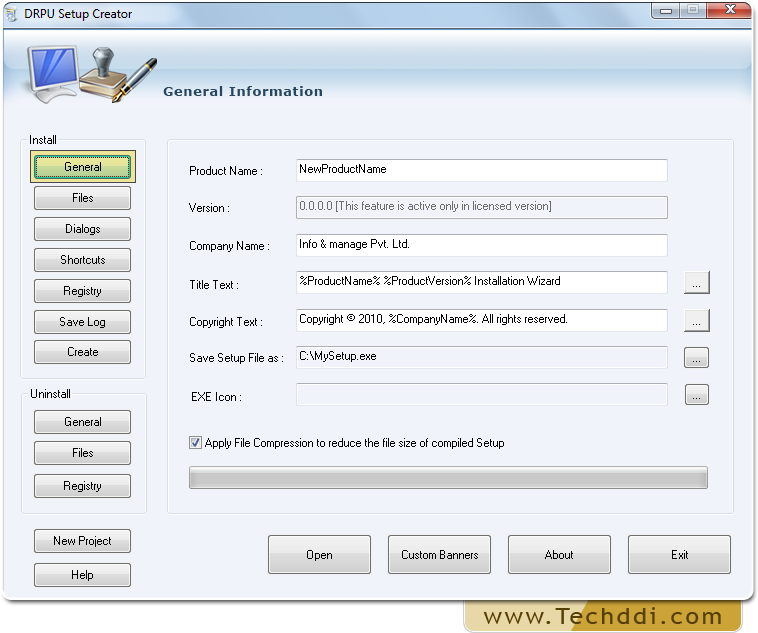Uncheck Apply File Compression
Viewport: 758px width, 633px height.
(195, 442)
